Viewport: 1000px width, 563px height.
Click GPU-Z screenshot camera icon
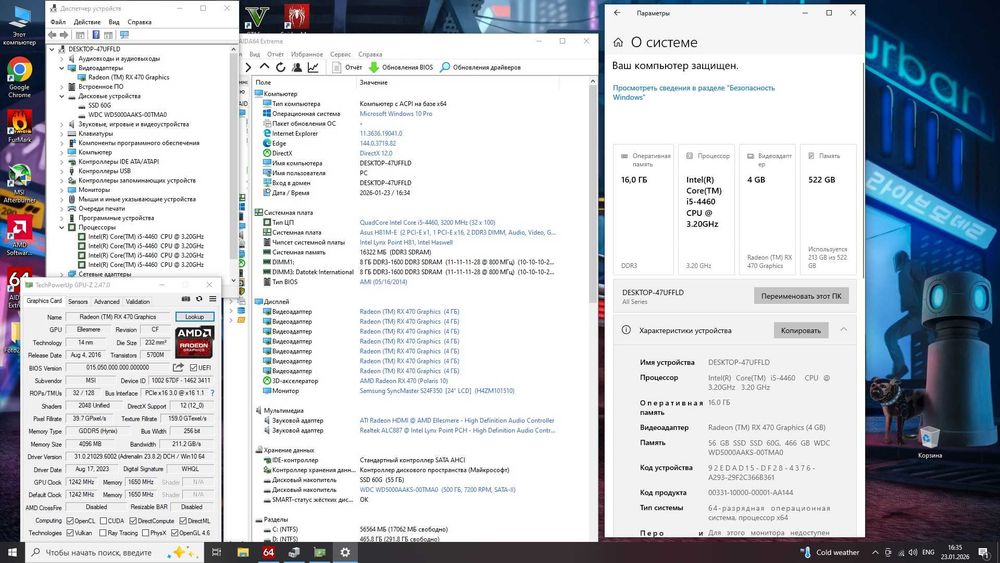click(x=186, y=298)
